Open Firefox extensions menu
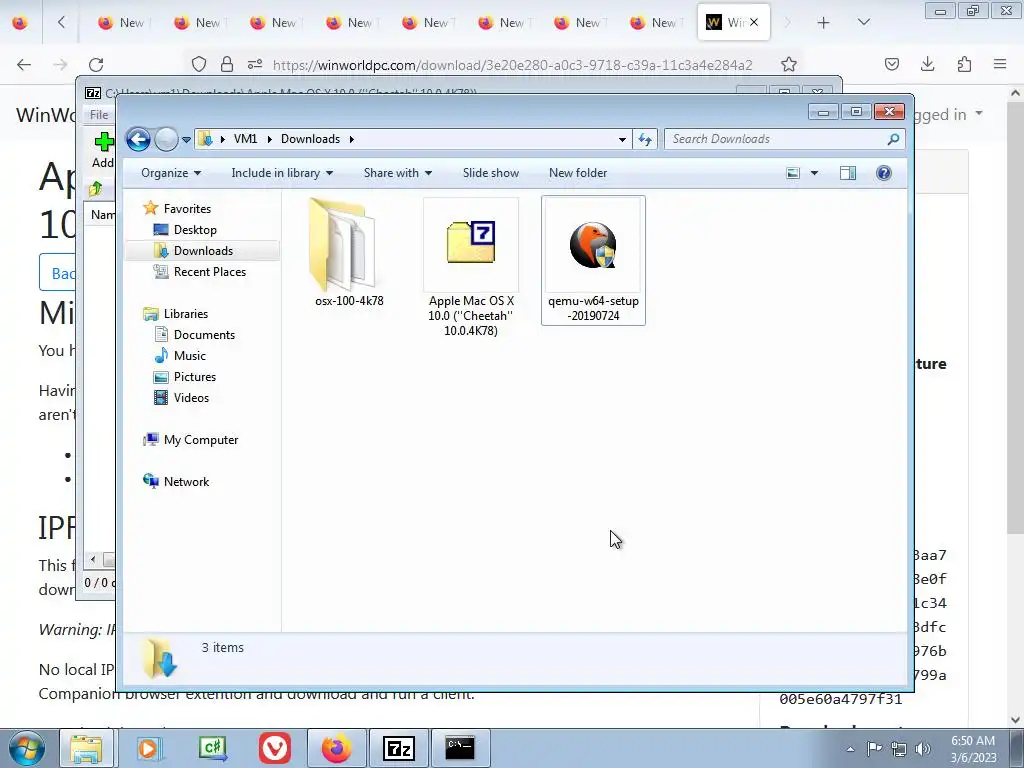The width and height of the screenshot is (1024, 768). pos(964,64)
